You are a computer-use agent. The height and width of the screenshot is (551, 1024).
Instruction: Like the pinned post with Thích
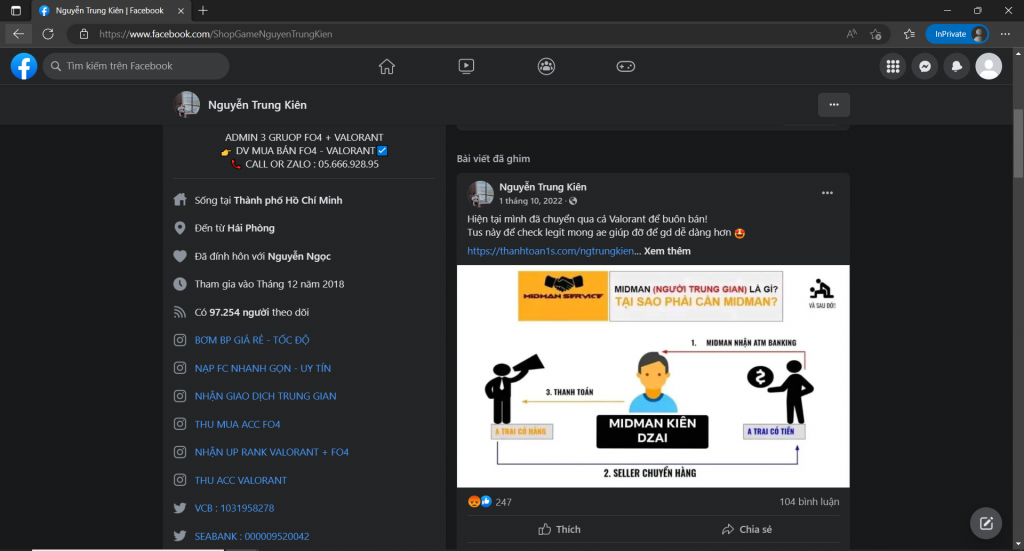point(558,529)
